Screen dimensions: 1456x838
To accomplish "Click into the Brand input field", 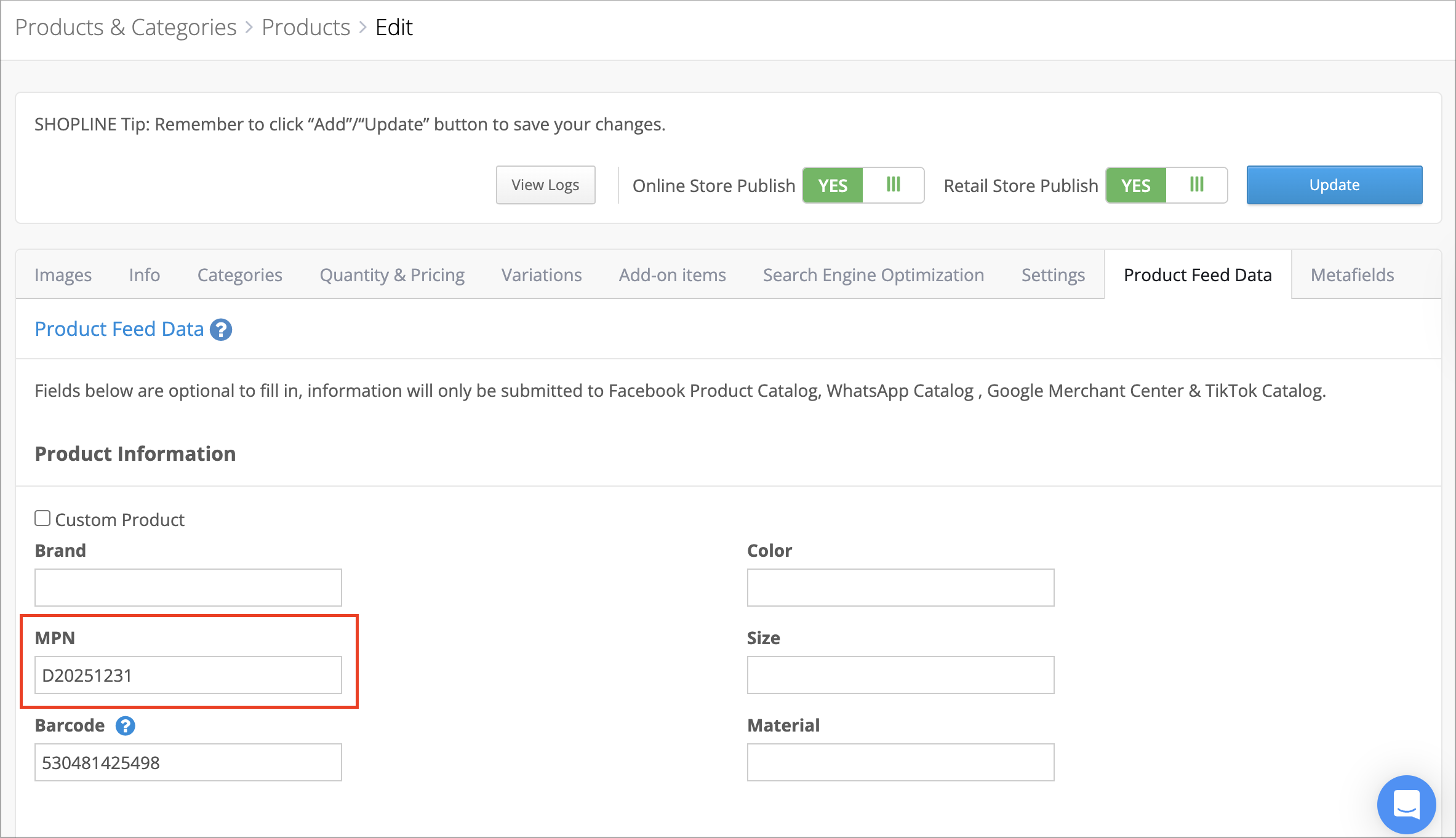I will coord(188,588).
